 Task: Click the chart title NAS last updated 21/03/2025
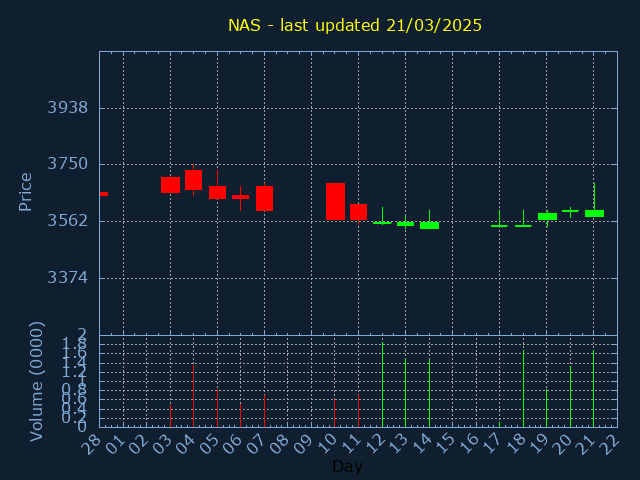(x=355, y=26)
